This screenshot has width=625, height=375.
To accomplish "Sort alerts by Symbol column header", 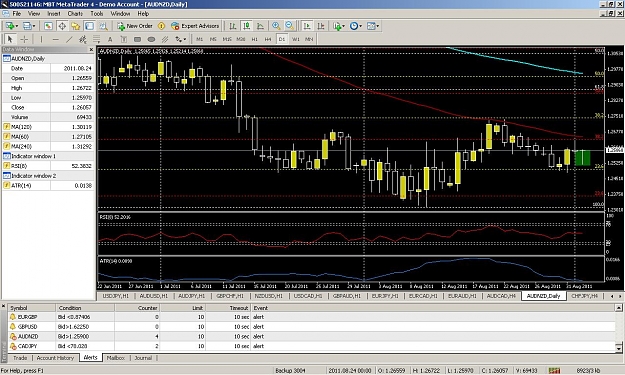I will [x=32, y=308].
